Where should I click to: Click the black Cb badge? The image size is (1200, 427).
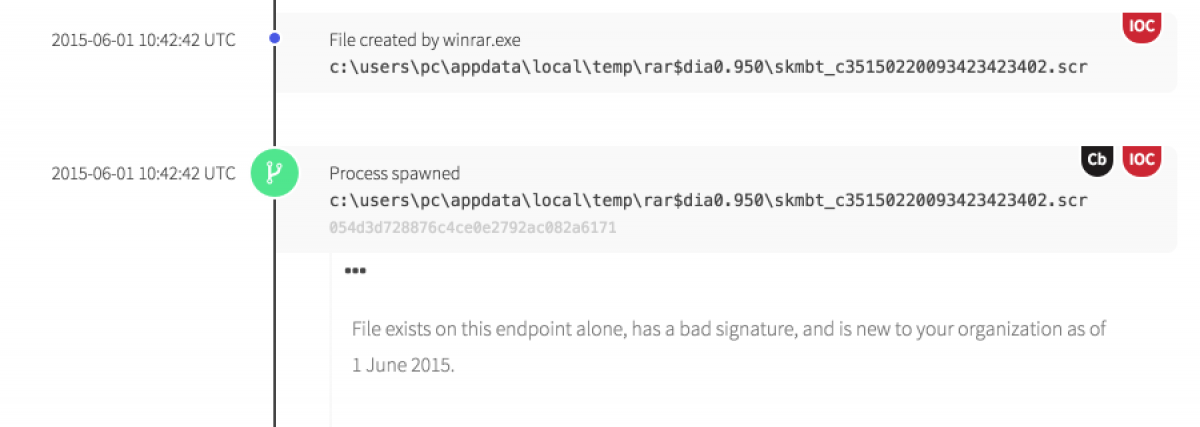point(1097,160)
